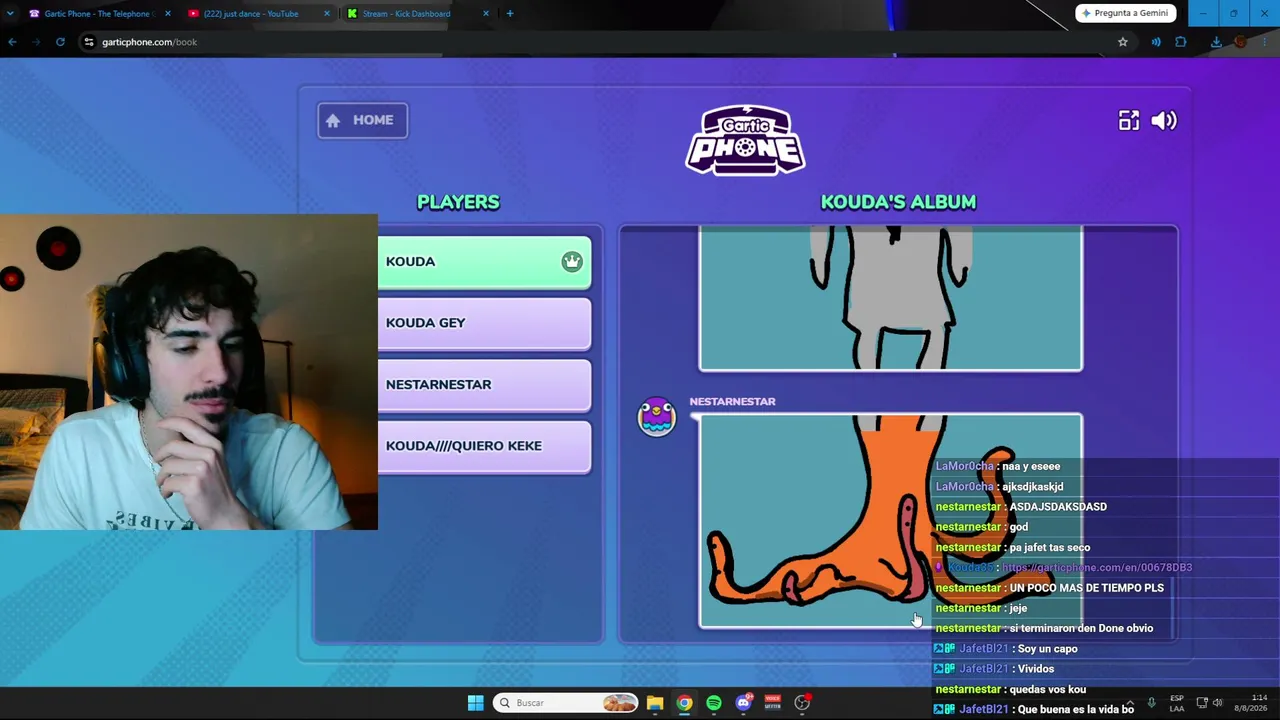Open OBS Studio from the taskbar
The image size is (1280, 720).
[x=802, y=703]
